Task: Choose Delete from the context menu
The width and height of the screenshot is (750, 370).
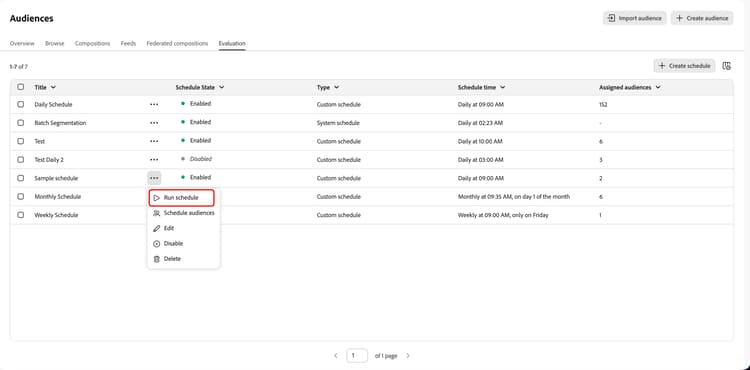Action: 184,259
